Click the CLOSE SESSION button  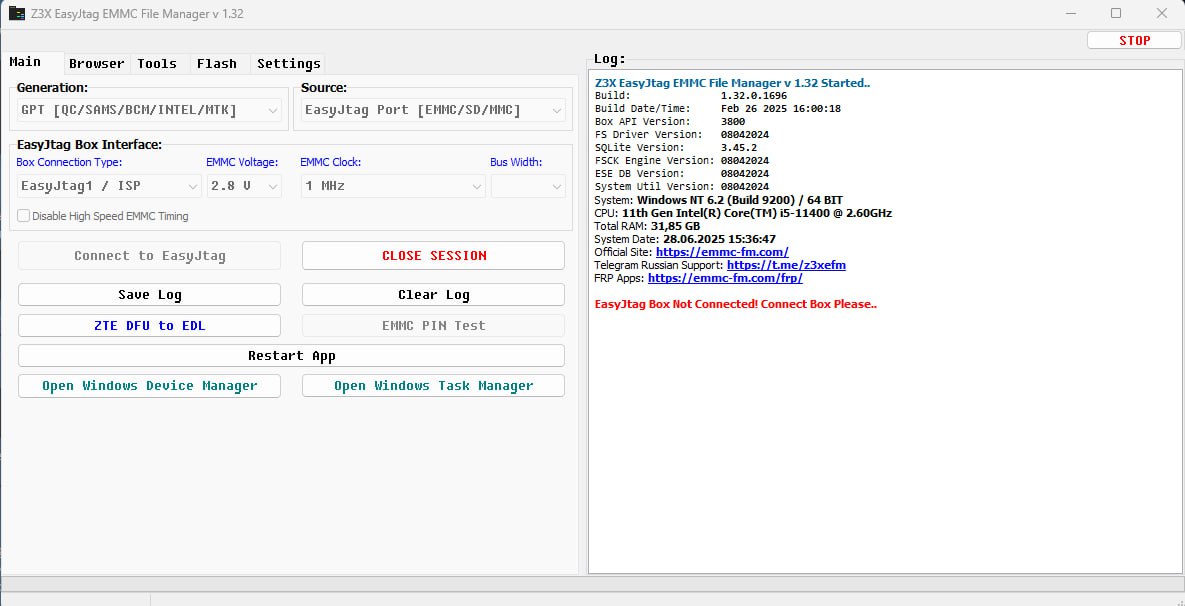pos(433,255)
